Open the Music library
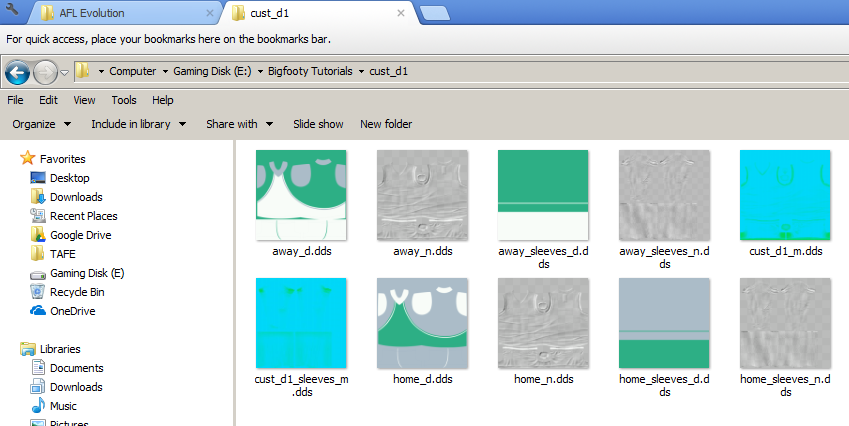Screen dimensions: 849x426 click(65, 406)
